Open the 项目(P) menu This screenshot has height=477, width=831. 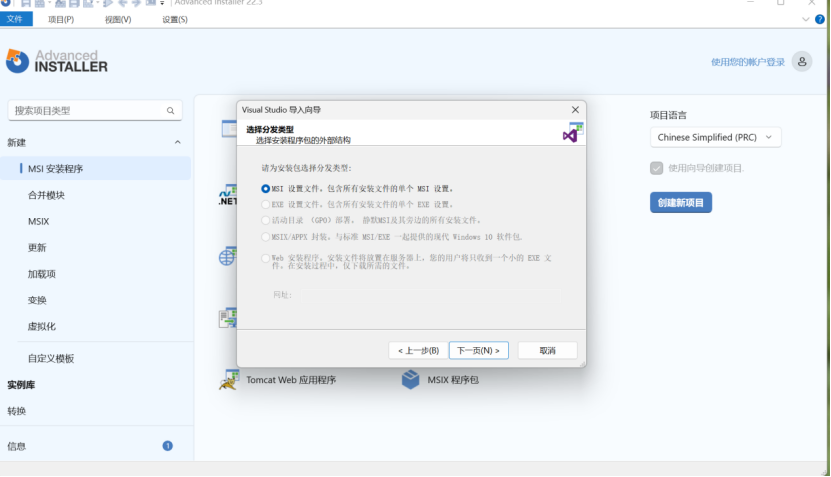(61, 20)
